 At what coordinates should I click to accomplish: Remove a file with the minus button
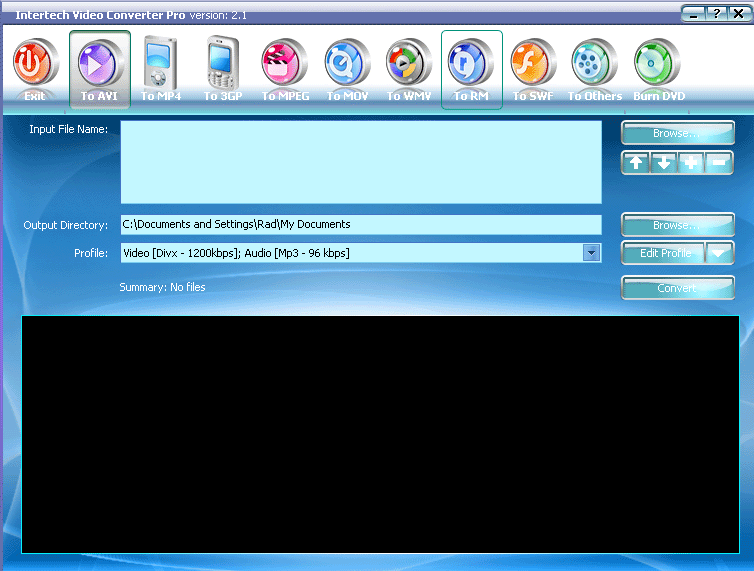click(x=719, y=163)
